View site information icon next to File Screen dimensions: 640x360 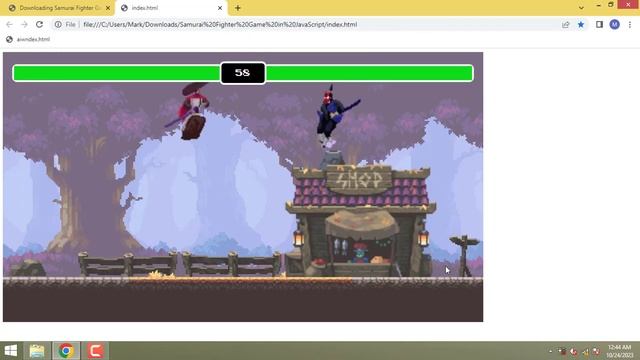pos(58,24)
